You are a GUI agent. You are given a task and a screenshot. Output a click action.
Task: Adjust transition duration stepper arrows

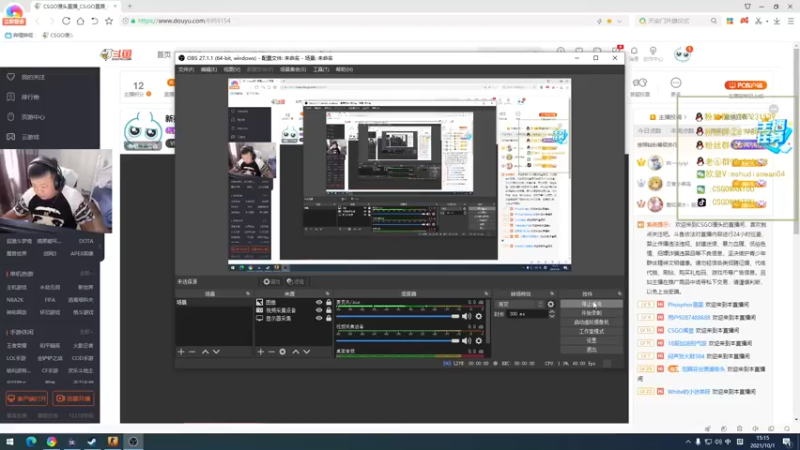click(x=552, y=314)
